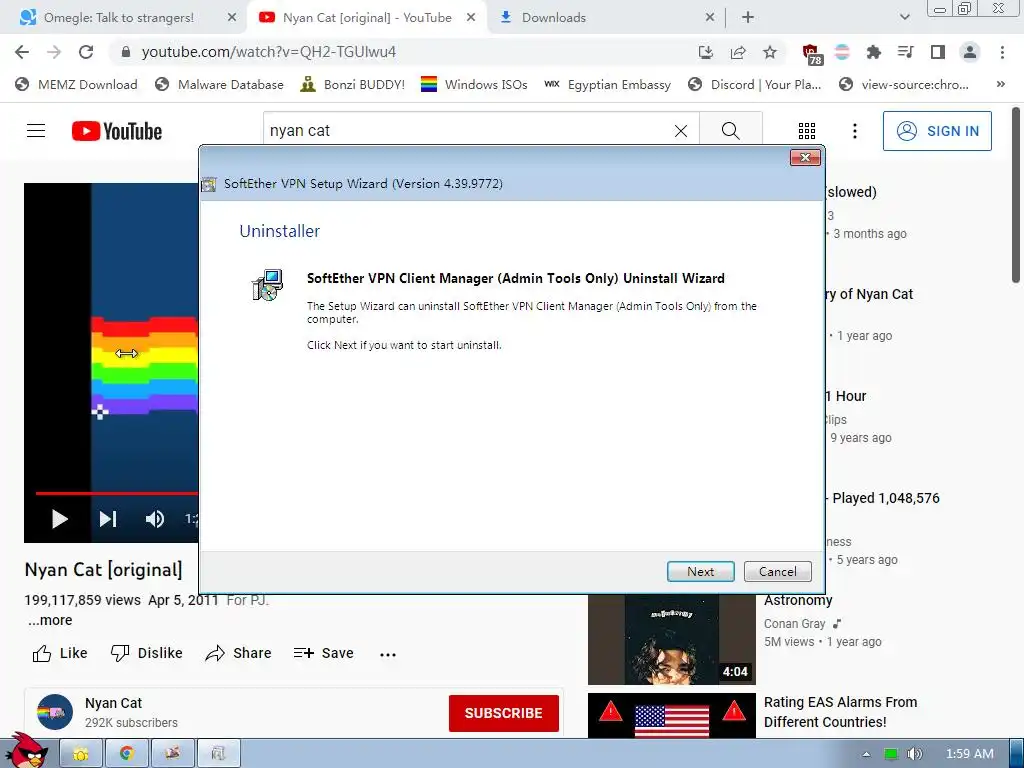Expand the description with ...more

[50, 620]
